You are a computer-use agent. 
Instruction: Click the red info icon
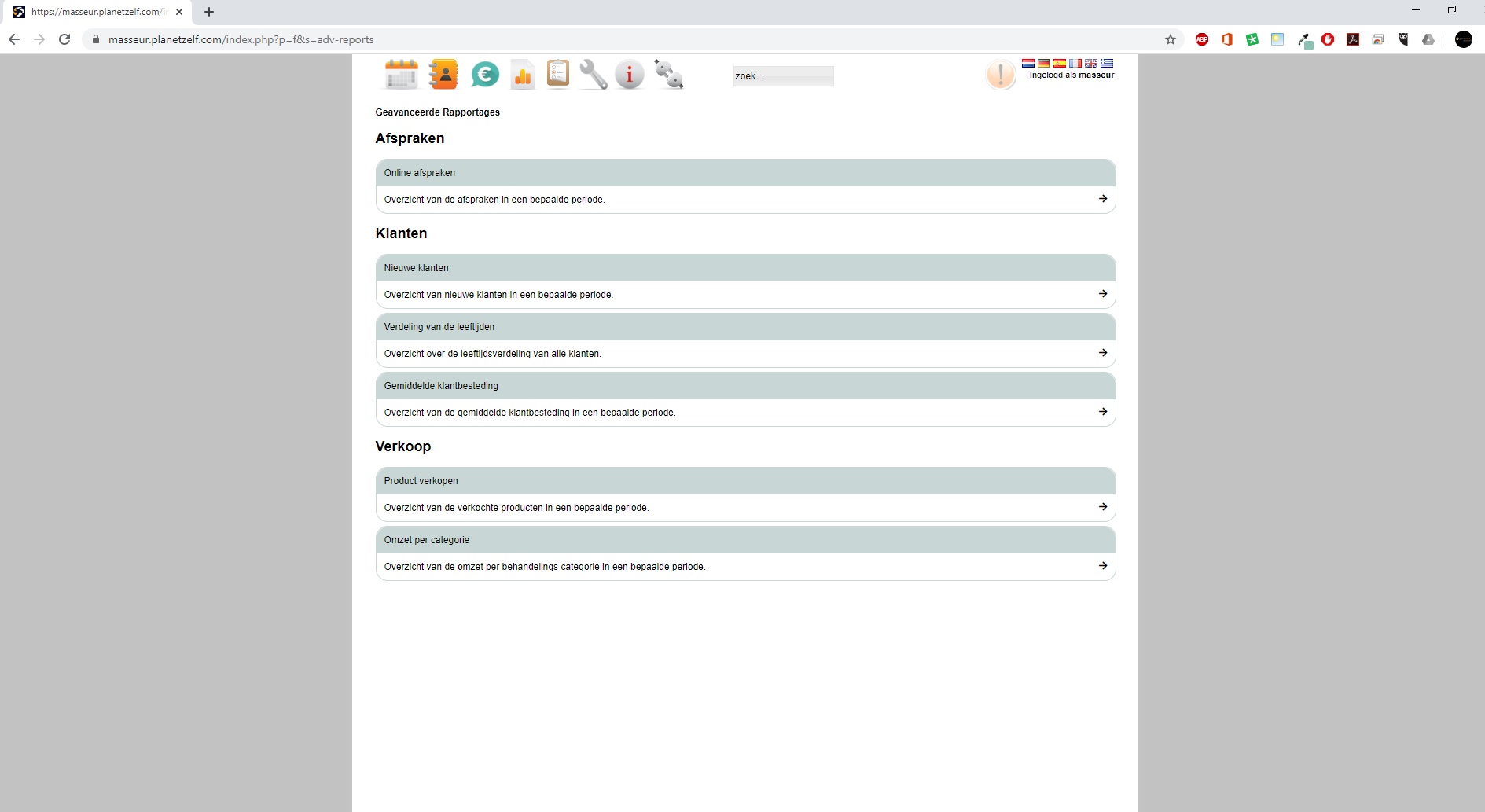click(x=629, y=75)
